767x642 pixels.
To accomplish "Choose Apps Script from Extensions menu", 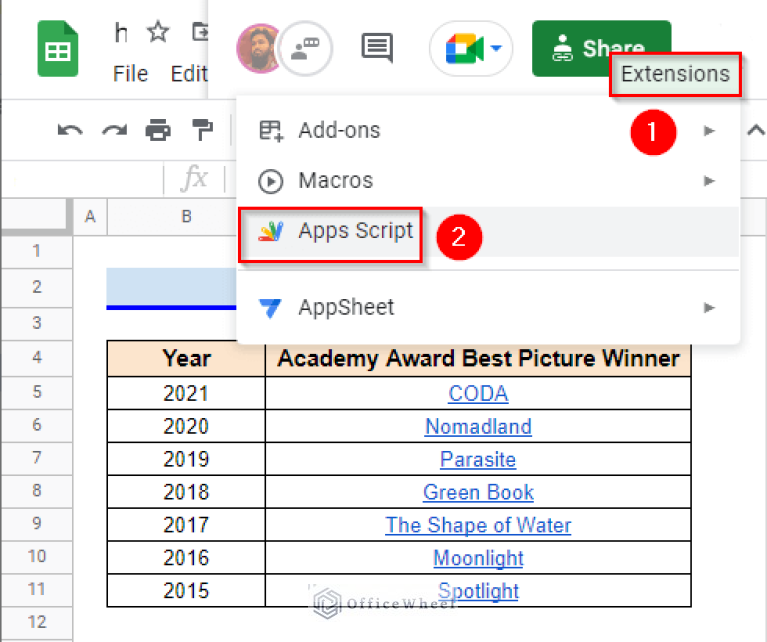I will pos(355,231).
